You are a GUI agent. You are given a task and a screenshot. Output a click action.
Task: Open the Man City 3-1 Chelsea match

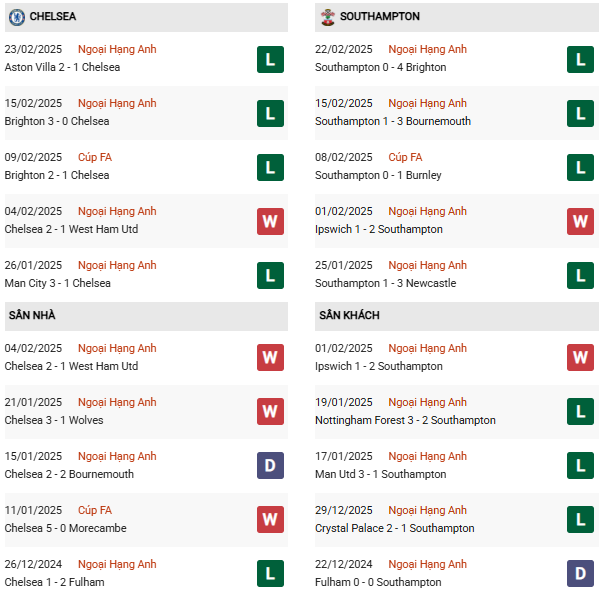point(58,283)
